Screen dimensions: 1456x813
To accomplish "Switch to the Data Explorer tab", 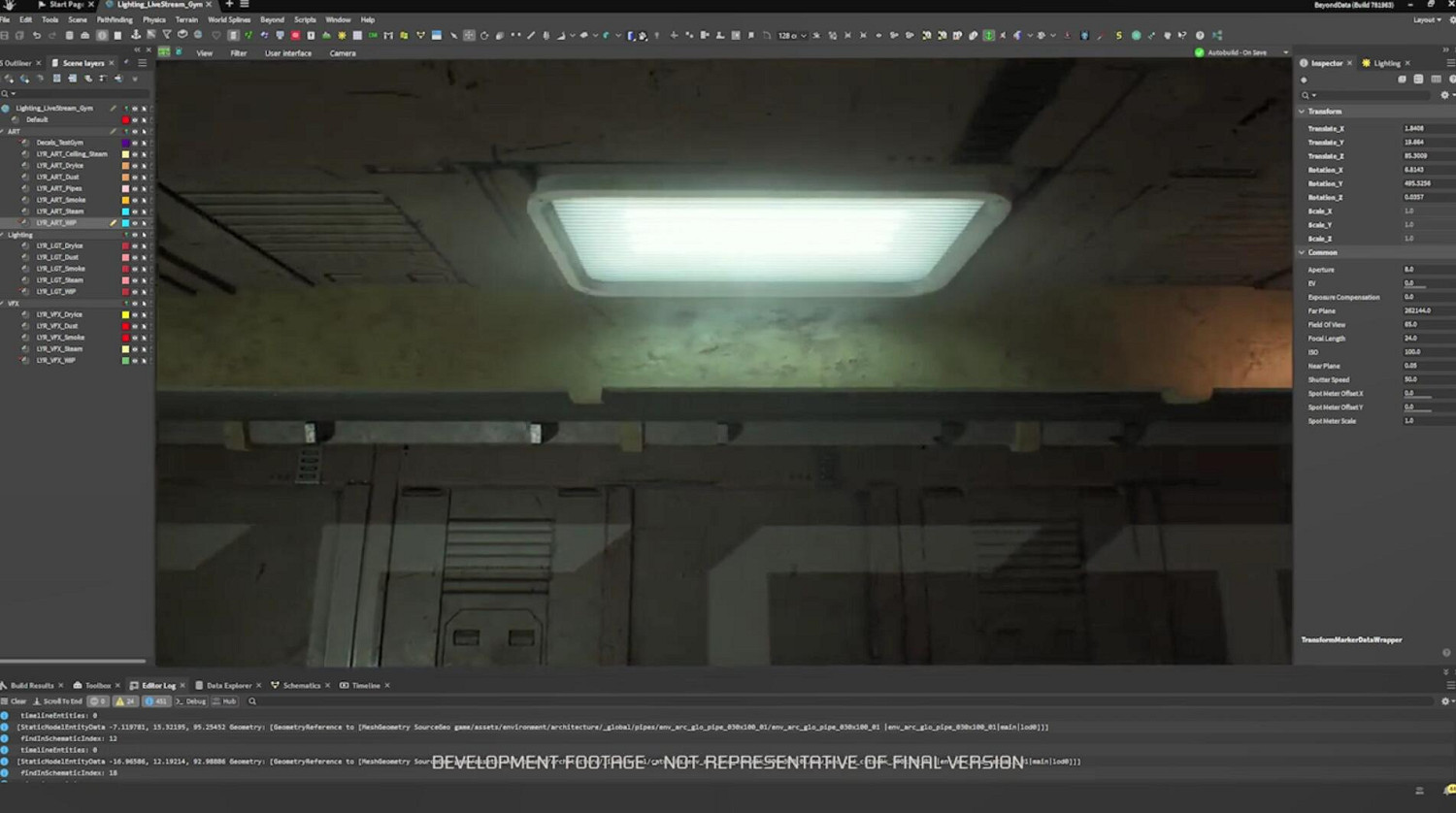I will point(228,686).
